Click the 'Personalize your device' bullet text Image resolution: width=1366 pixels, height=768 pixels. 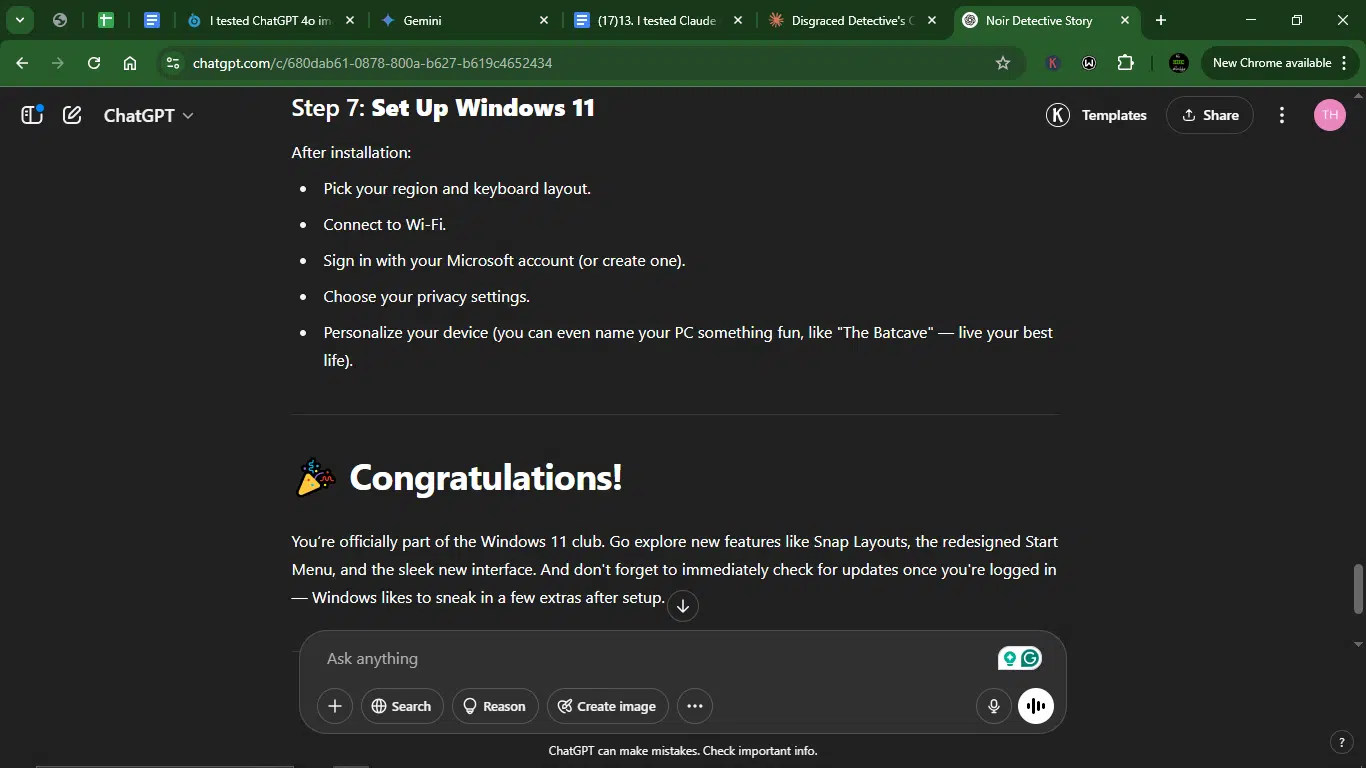(x=688, y=346)
